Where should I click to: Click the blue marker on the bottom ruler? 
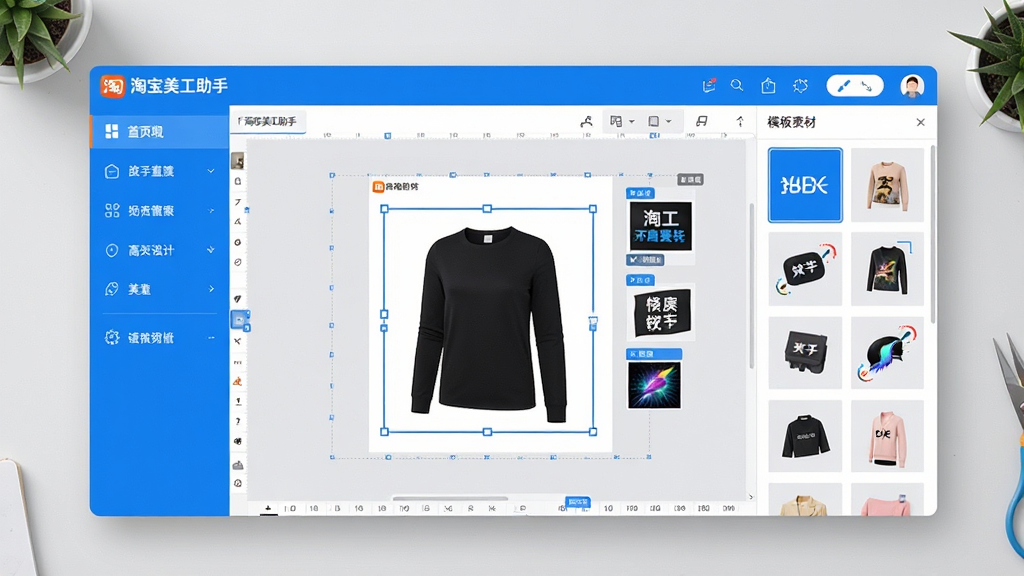point(577,502)
